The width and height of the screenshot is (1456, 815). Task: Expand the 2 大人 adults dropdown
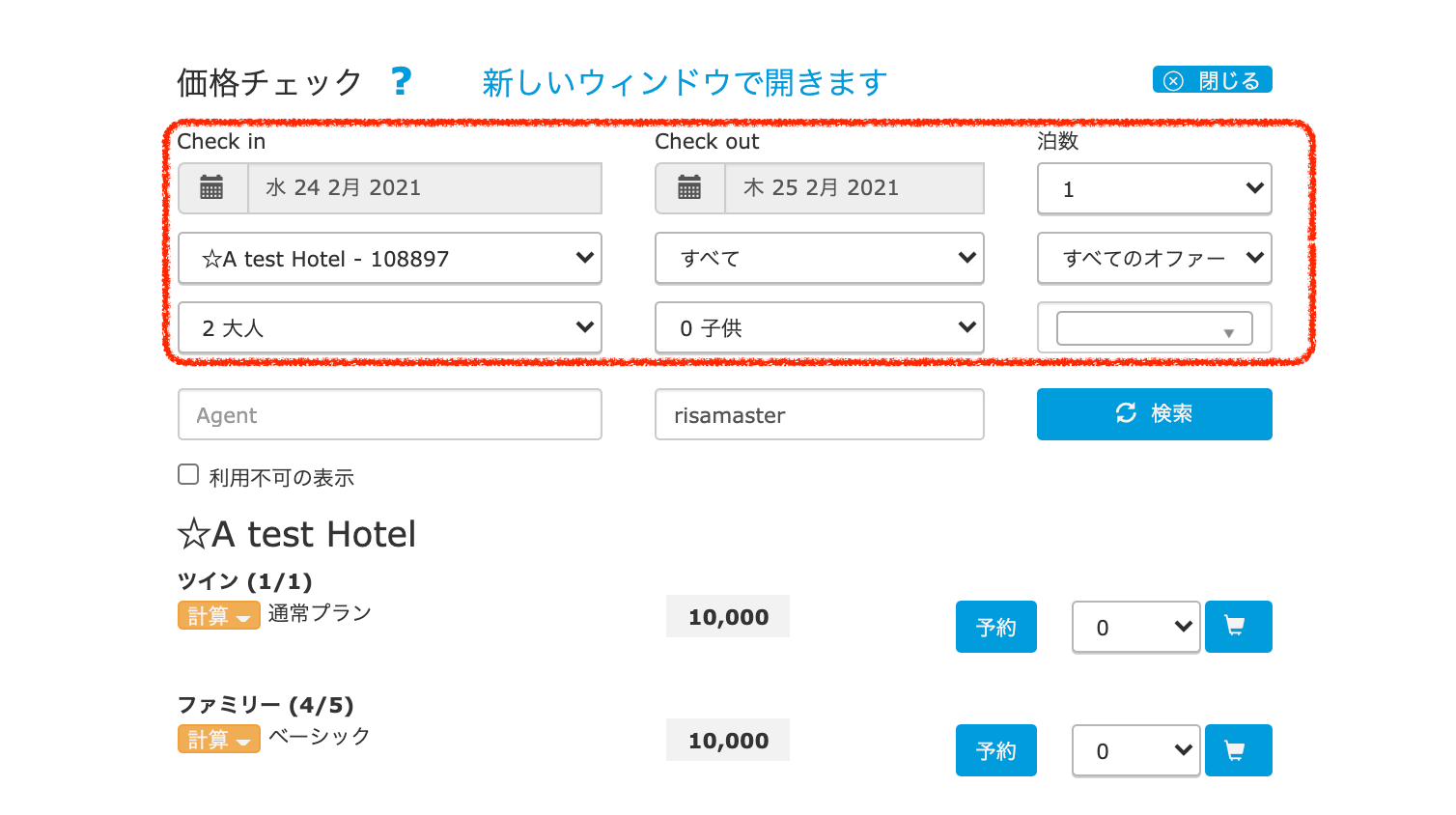click(389, 327)
